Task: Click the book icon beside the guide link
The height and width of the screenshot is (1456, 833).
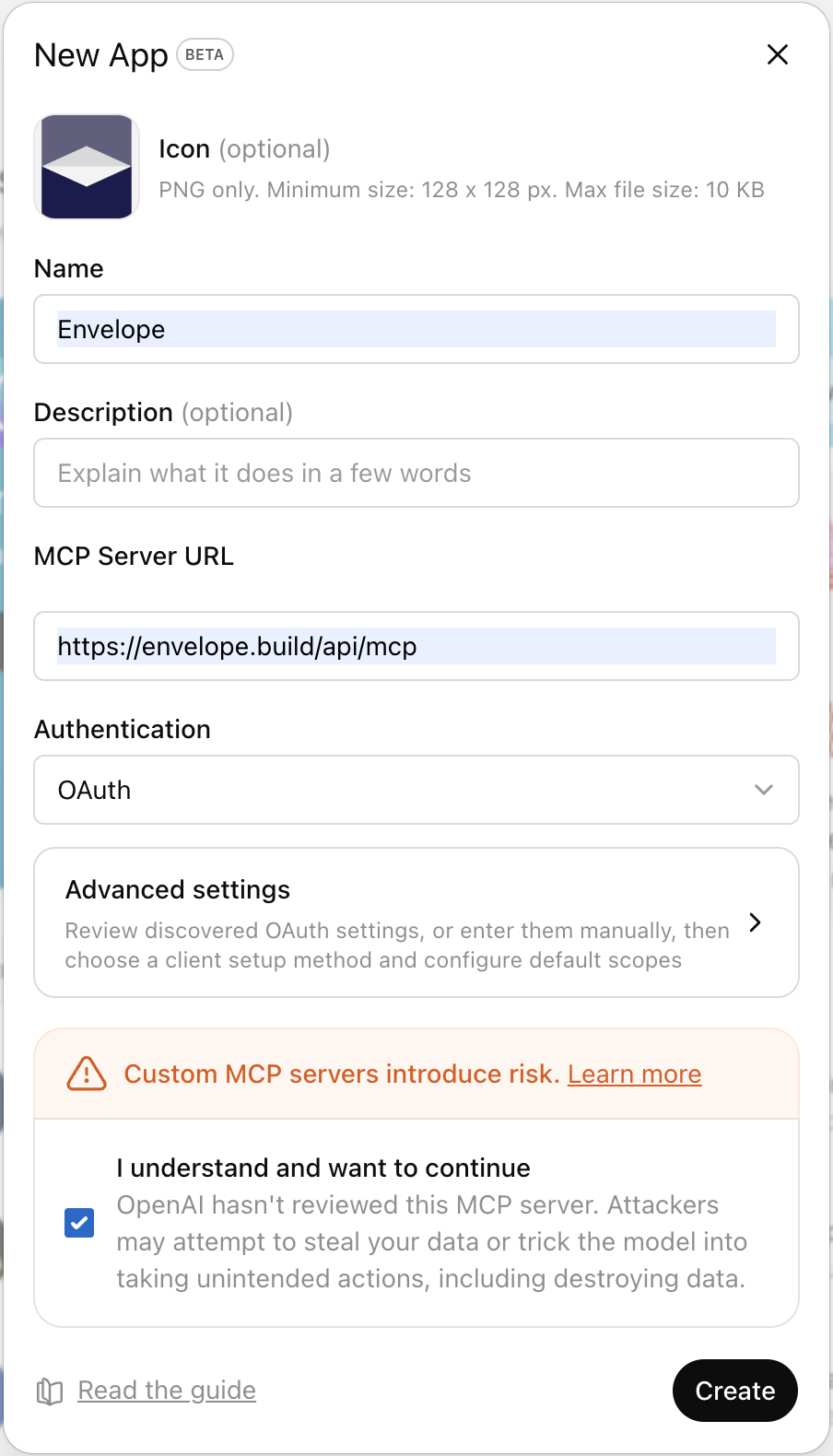Action: click(50, 1391)
